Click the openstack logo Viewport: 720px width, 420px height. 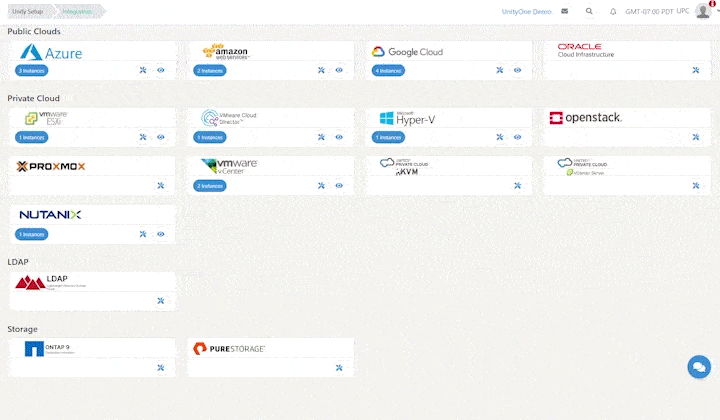[x=585, y=118]
